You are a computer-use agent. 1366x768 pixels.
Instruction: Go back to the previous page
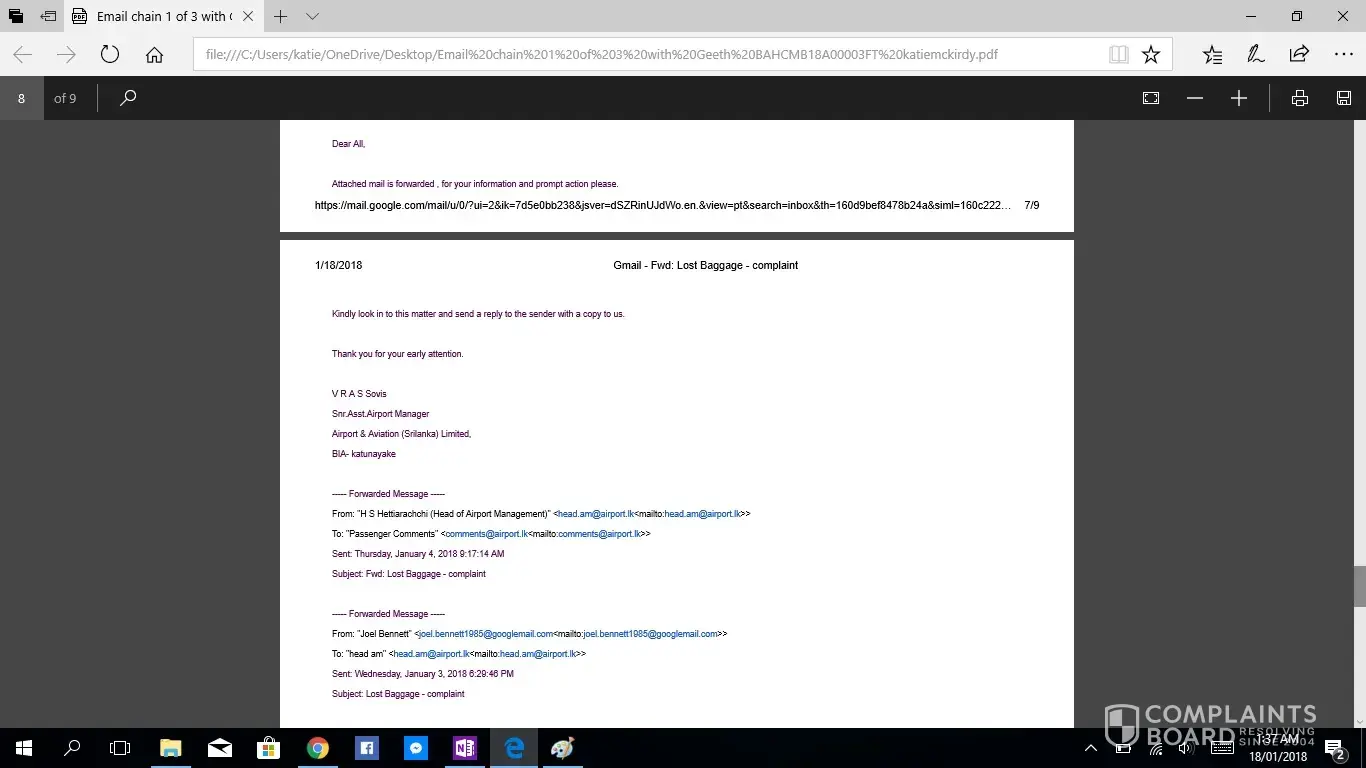[x=22, y=55]
